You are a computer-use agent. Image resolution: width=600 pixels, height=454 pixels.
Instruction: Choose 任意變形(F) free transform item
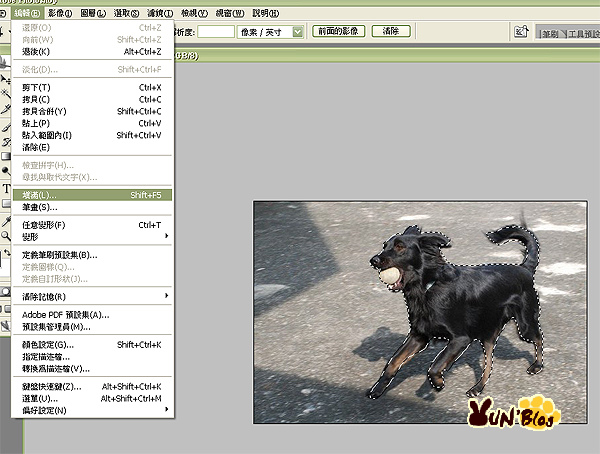coord(92,225)
